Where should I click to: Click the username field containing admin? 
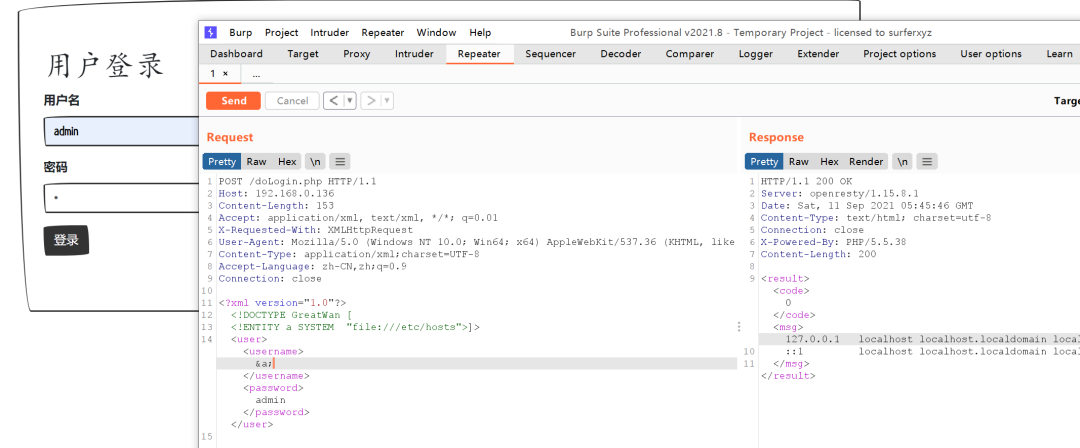(121, 131)
